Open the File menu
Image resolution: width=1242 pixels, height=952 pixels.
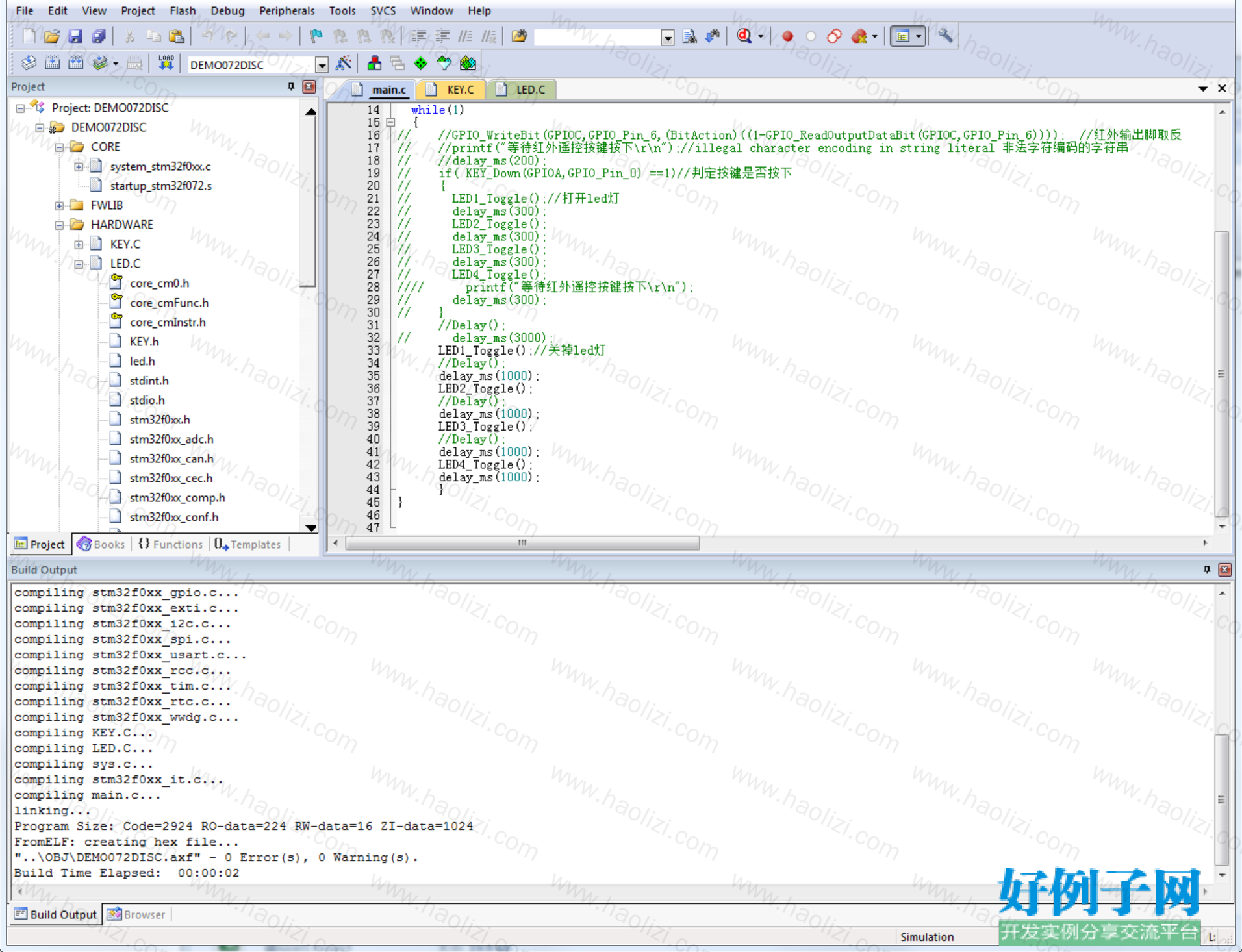pyautogui.click(x=24, y=10)
